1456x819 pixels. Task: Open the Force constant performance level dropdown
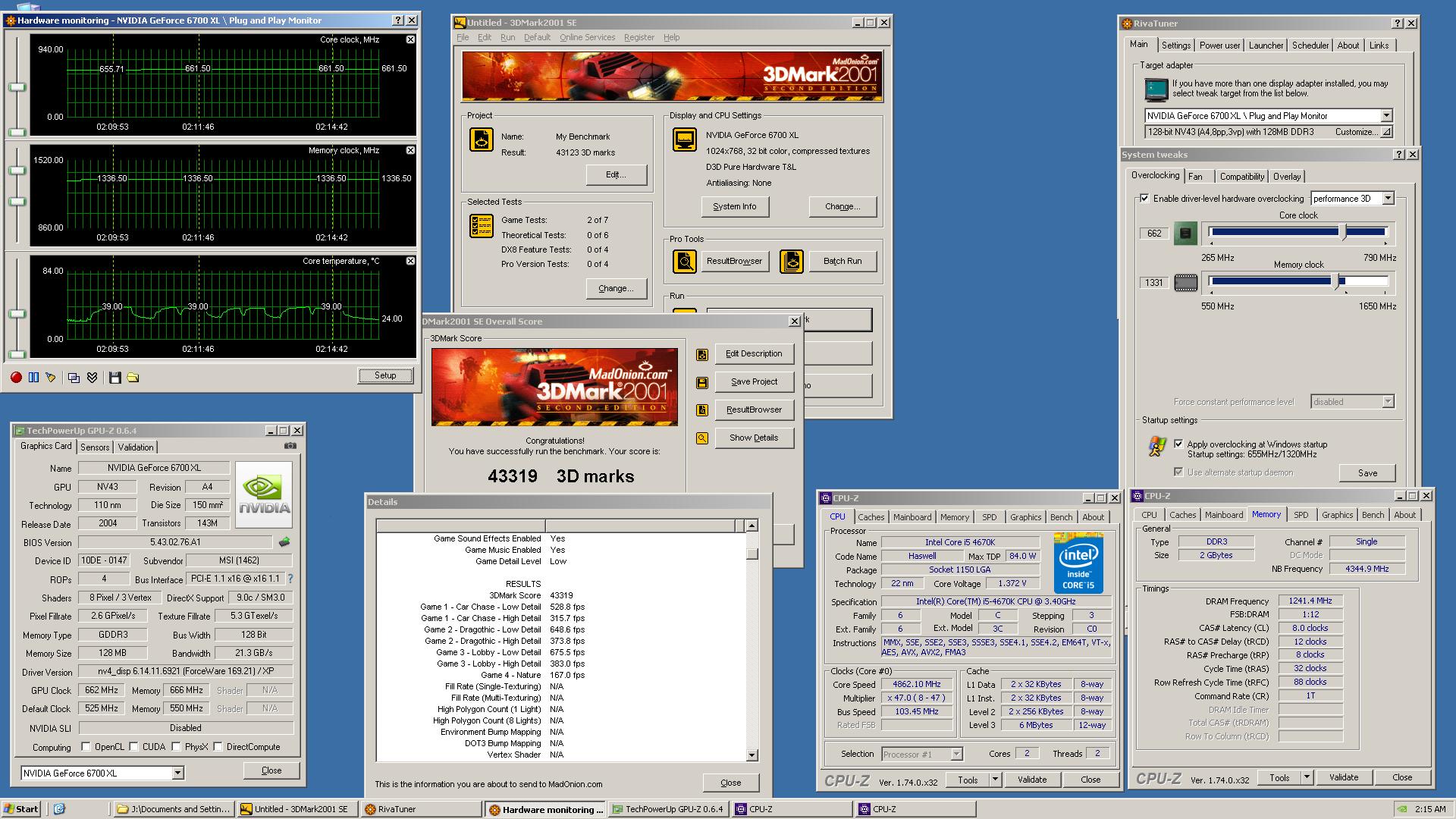point(1388,402)
